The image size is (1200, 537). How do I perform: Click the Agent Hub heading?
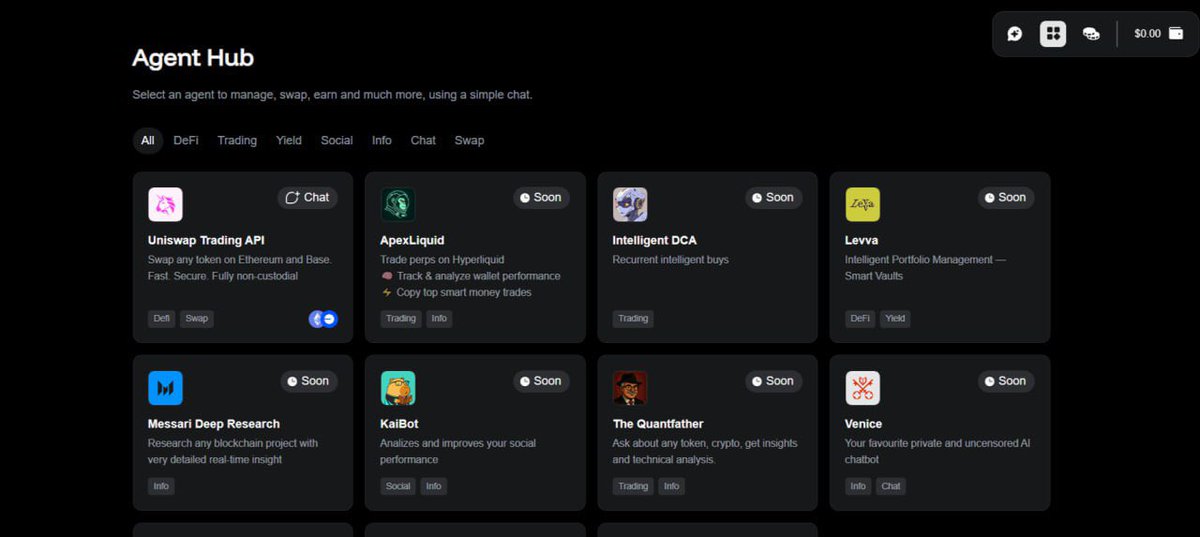[x=193, y=58]
